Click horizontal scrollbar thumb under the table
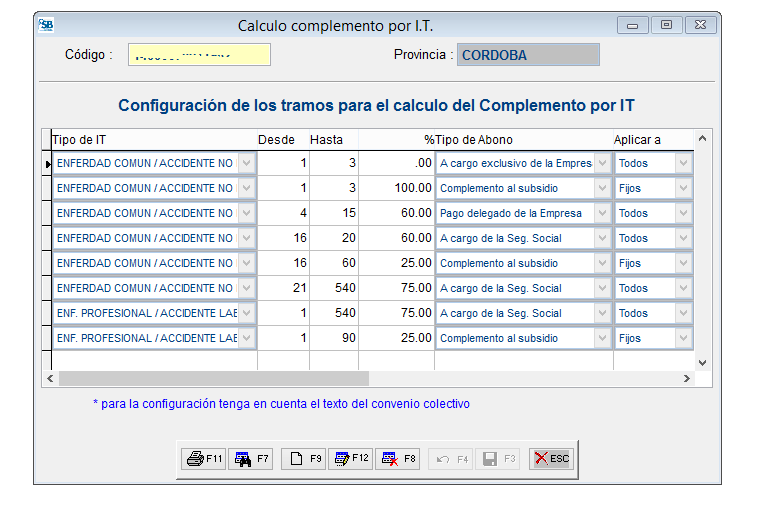The width and height of the screenshot is (759, 513). pos(213,378)
